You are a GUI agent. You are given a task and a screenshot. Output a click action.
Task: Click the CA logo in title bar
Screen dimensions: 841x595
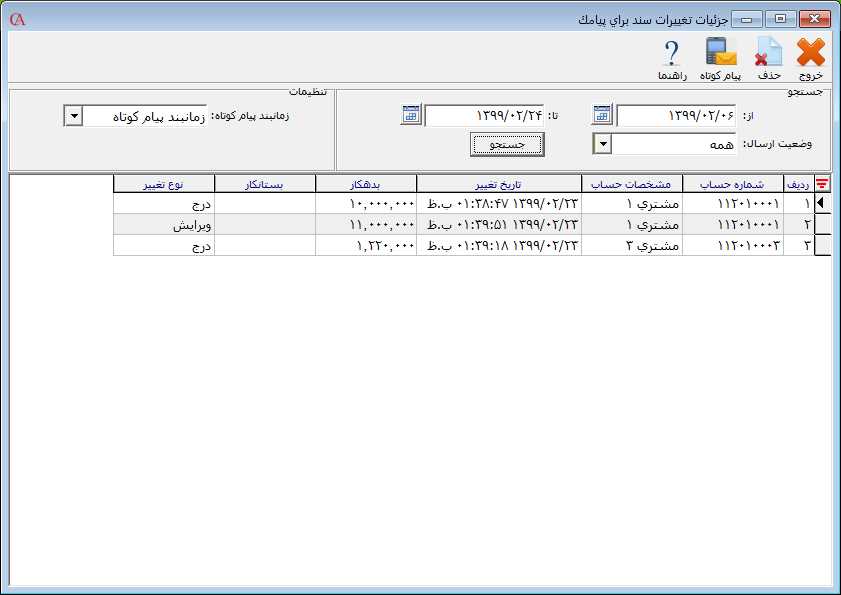click(x=15, y=20)
